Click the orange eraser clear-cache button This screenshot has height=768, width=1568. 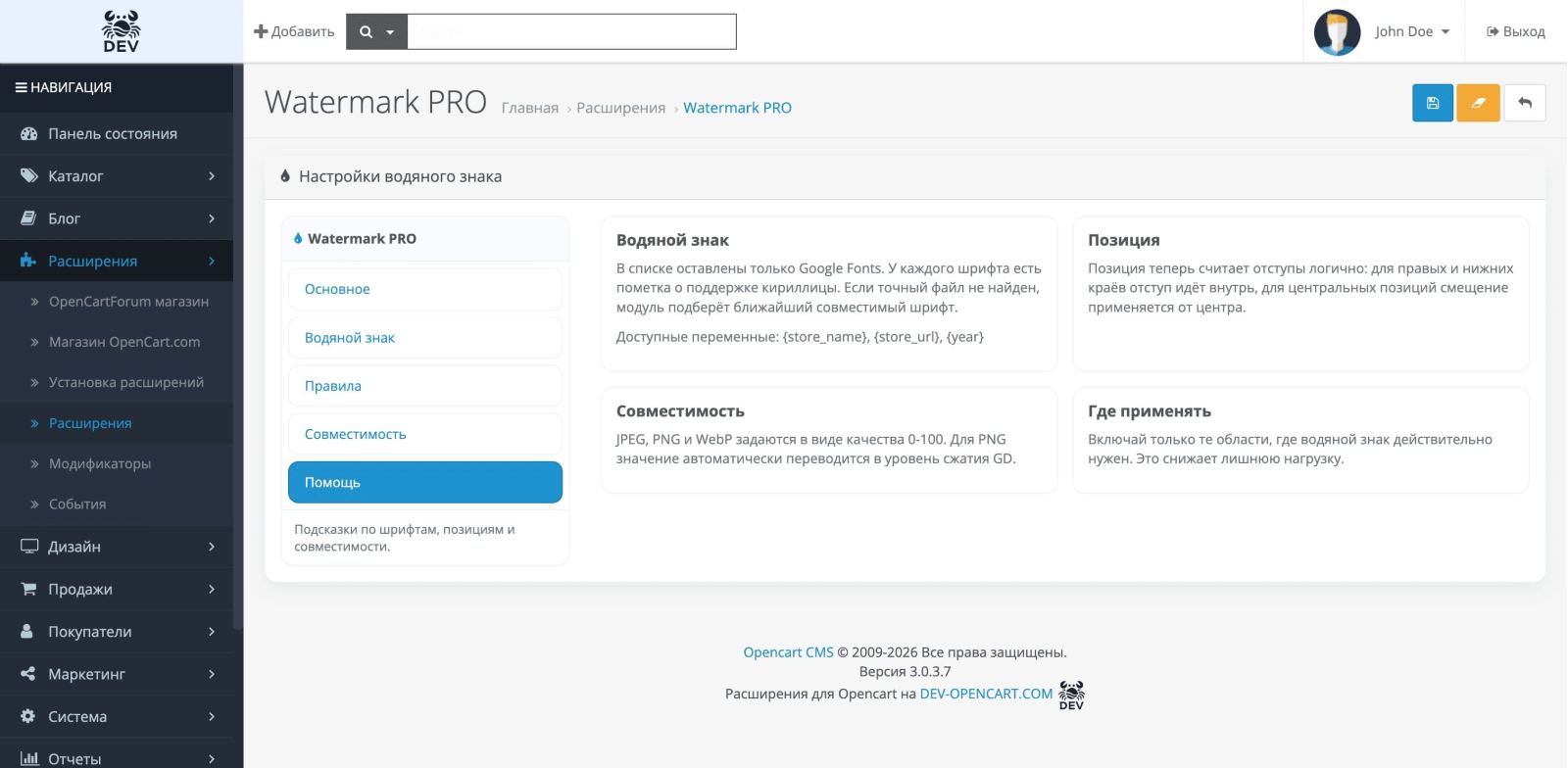(1478, 103)
